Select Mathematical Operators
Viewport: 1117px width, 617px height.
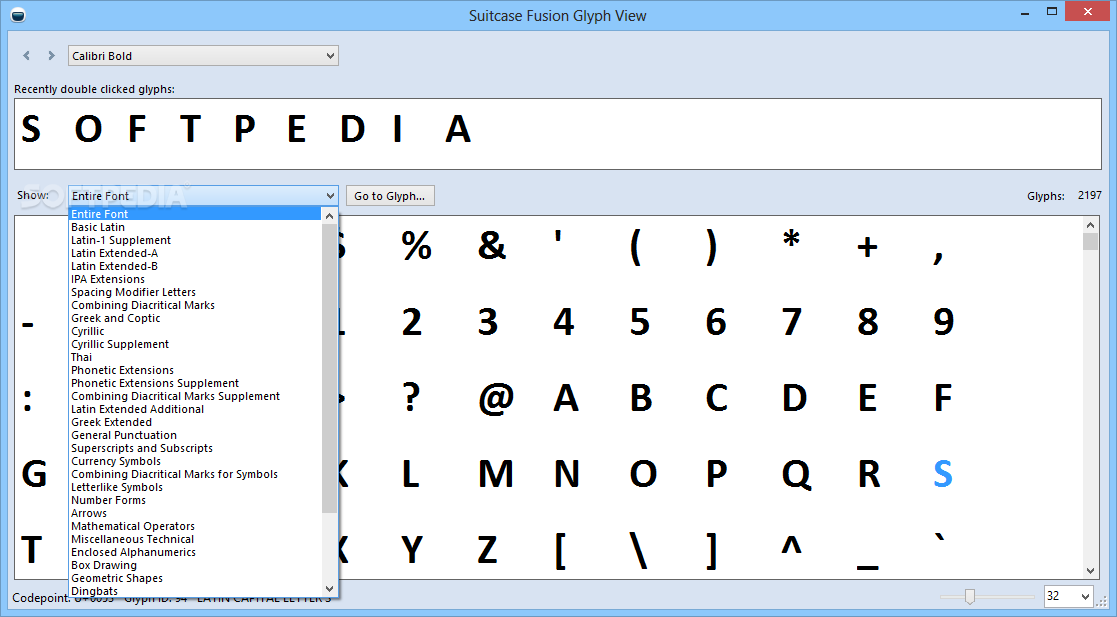195,526
